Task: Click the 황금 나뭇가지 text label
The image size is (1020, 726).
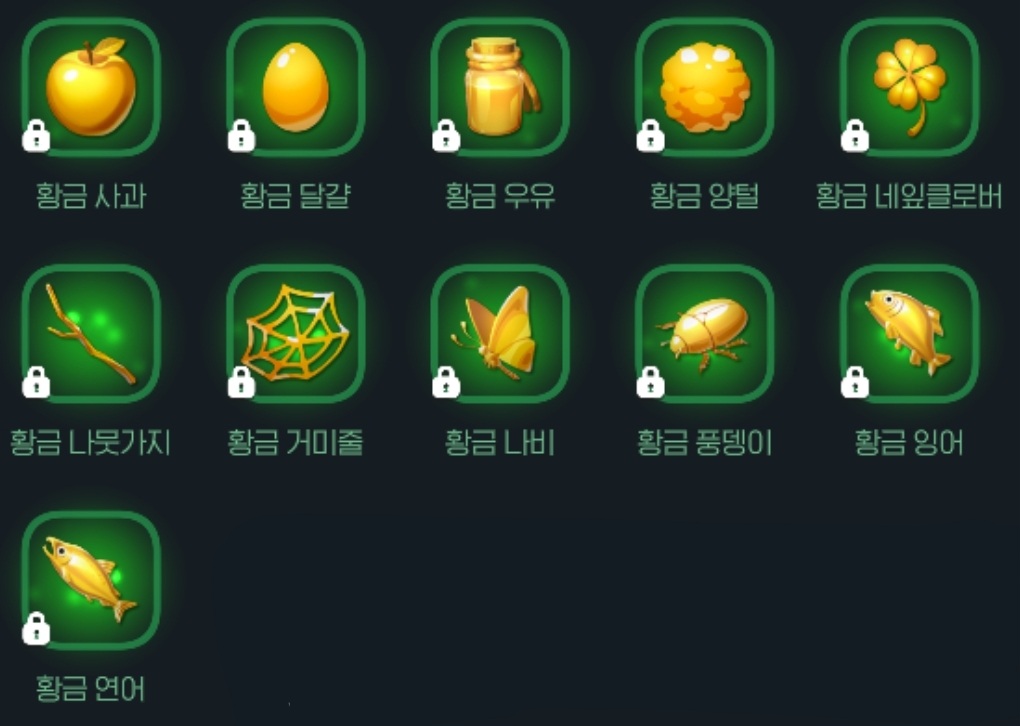Action: tap(90, 442)
